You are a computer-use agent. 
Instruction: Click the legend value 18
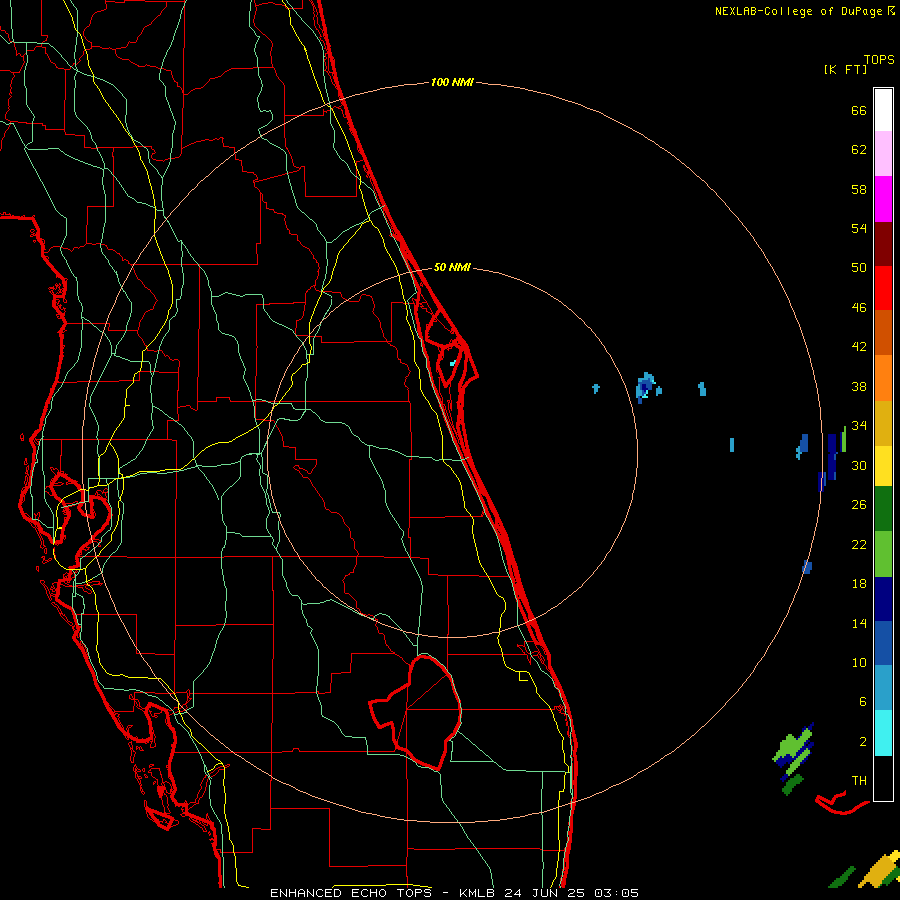tap(859, 584)
